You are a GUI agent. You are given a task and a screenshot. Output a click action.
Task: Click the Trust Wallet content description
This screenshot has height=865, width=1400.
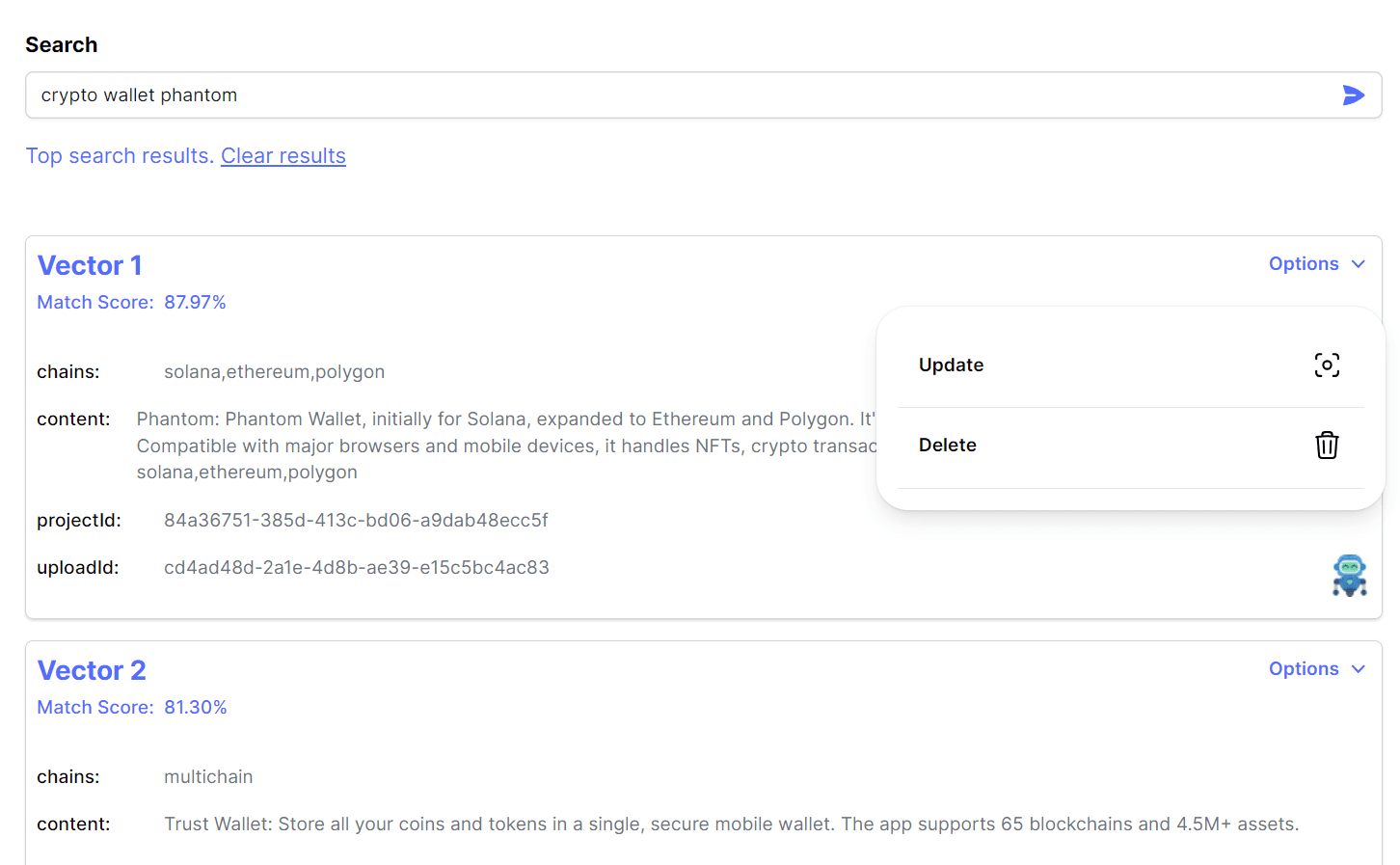(x=732, y=824)
